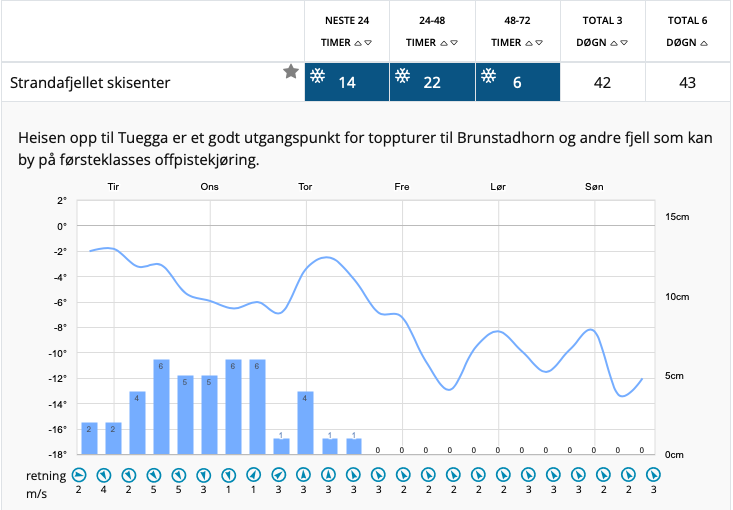The height and width of the screenshot is (510, 733).
Task: Sort descending by Total 3 døgn
Action: [x=626, y=43]
